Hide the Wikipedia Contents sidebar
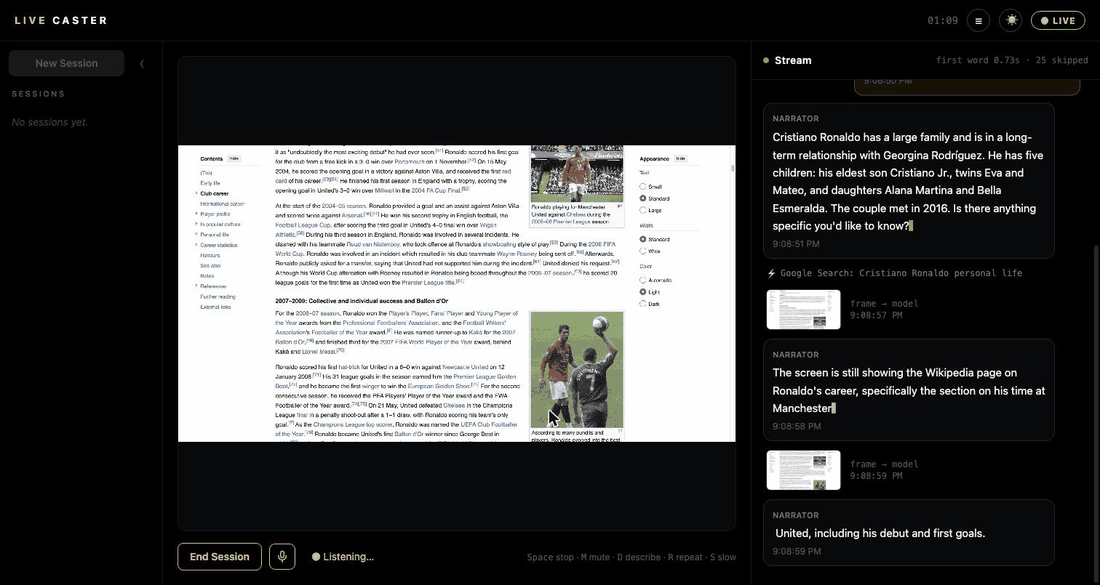The image size is (1100, 585). coord(234,159)
